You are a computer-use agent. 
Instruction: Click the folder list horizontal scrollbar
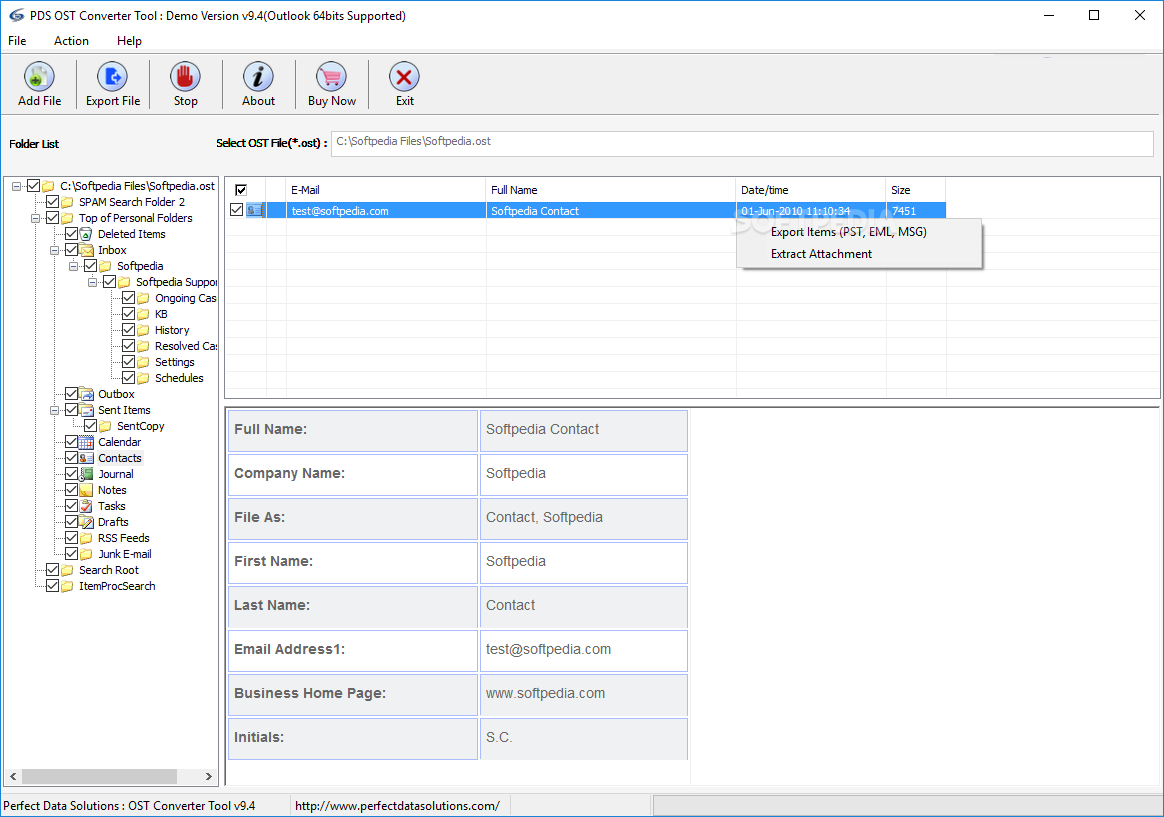point(99,776)
